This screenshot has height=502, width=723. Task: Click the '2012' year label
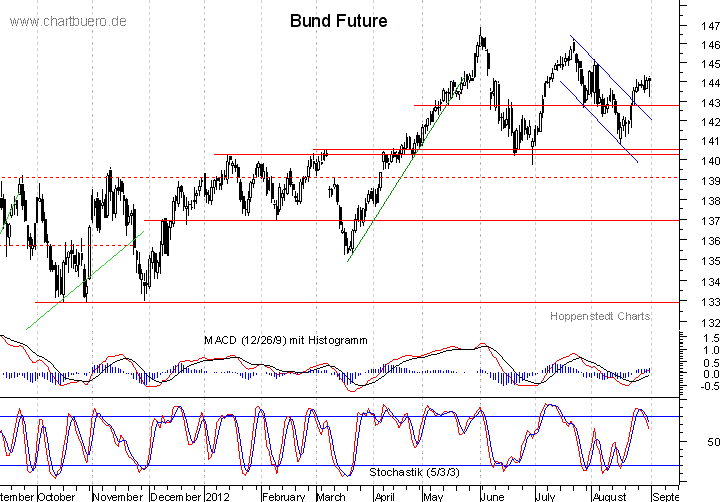[218, 496]
